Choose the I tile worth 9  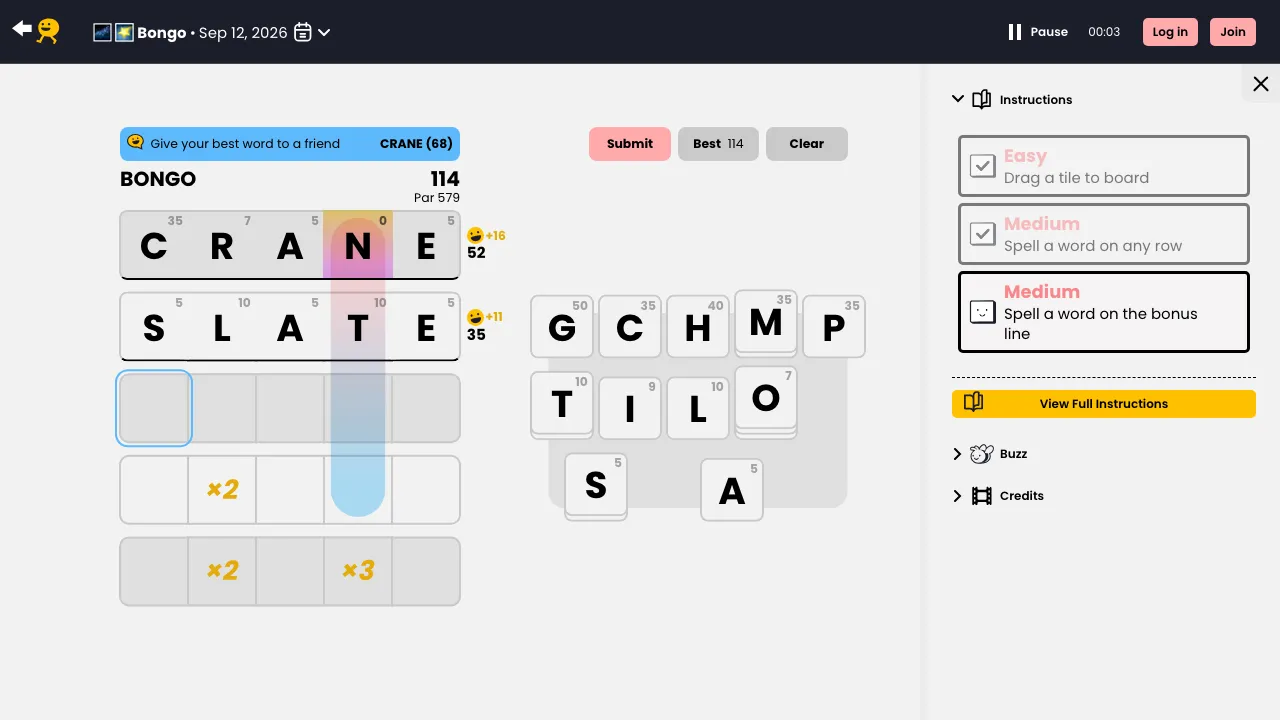click(630, 408)
